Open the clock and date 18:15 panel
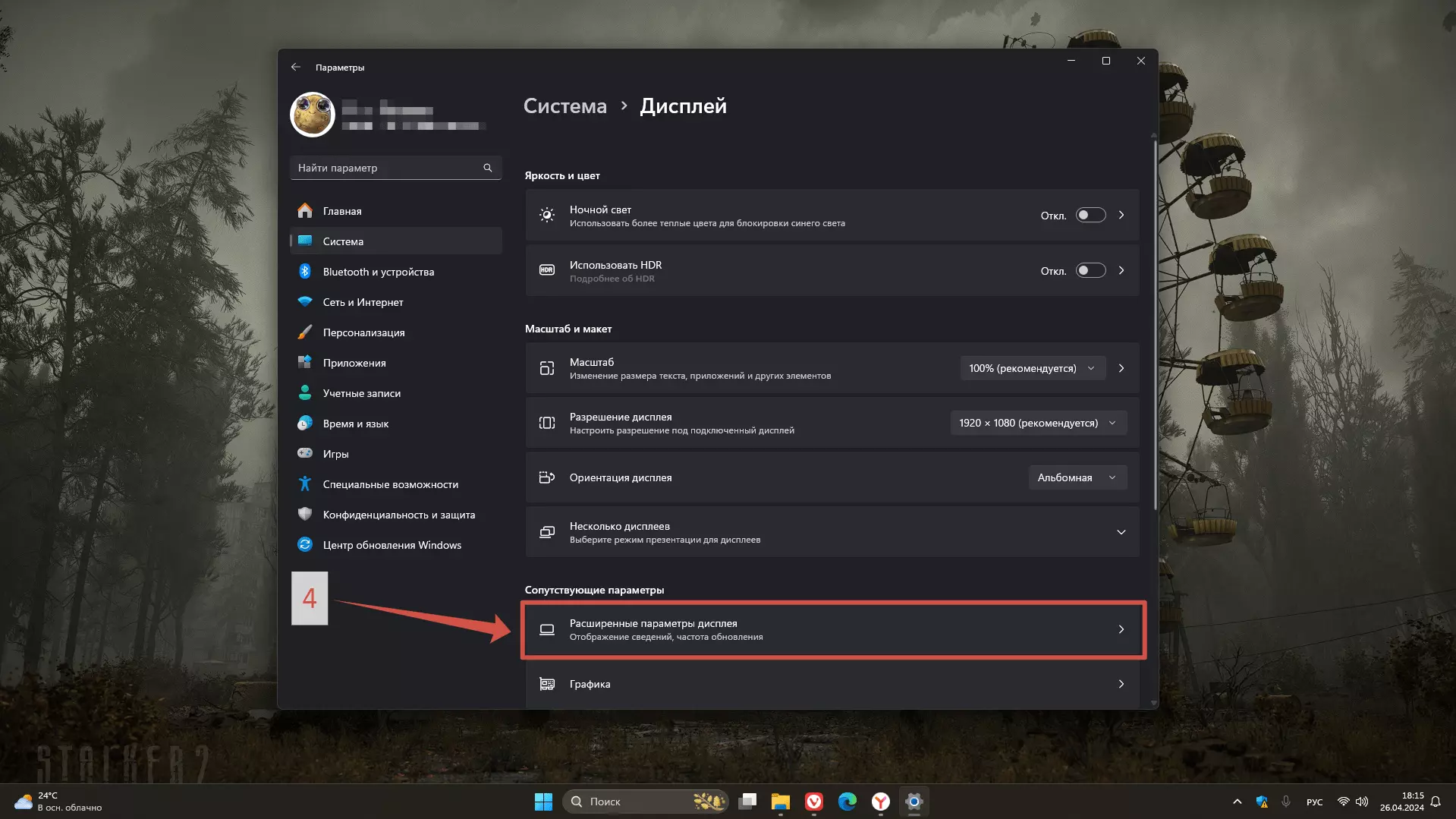The image size is (1456, 819). [1401, 802]
